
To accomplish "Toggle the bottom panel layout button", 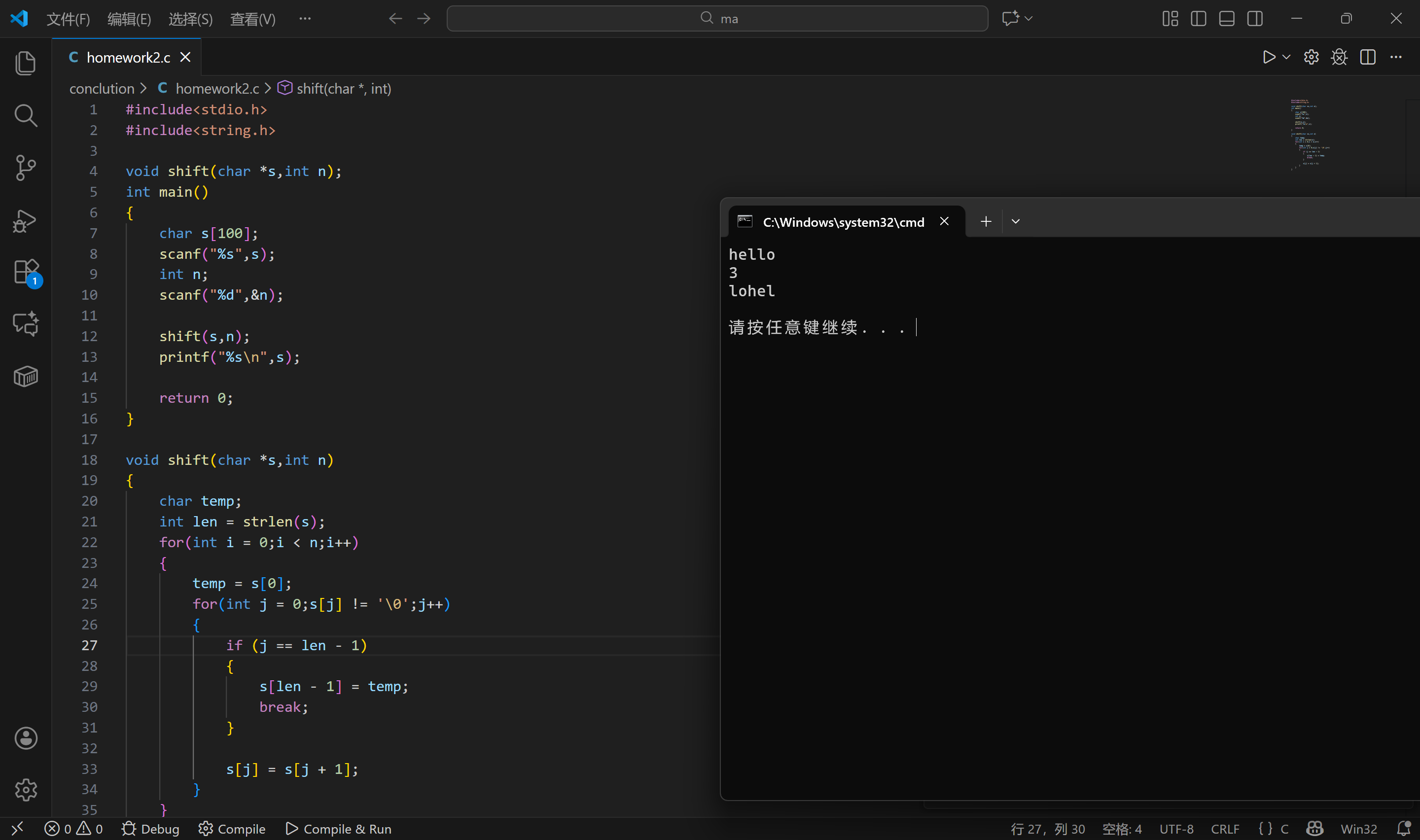I will (1226, 19).
